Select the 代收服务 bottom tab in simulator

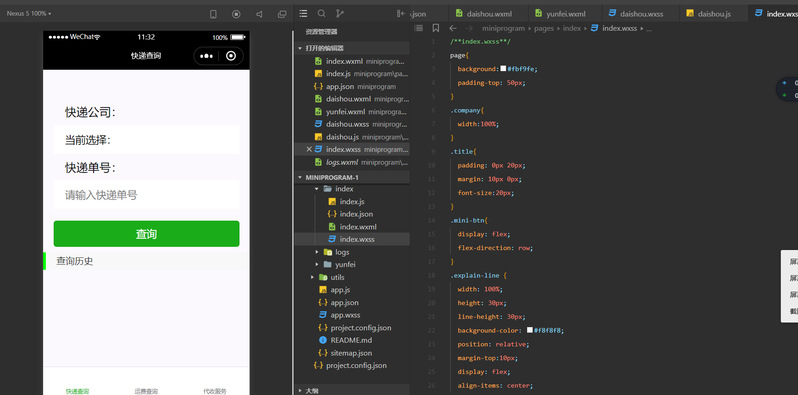[215, 390]
